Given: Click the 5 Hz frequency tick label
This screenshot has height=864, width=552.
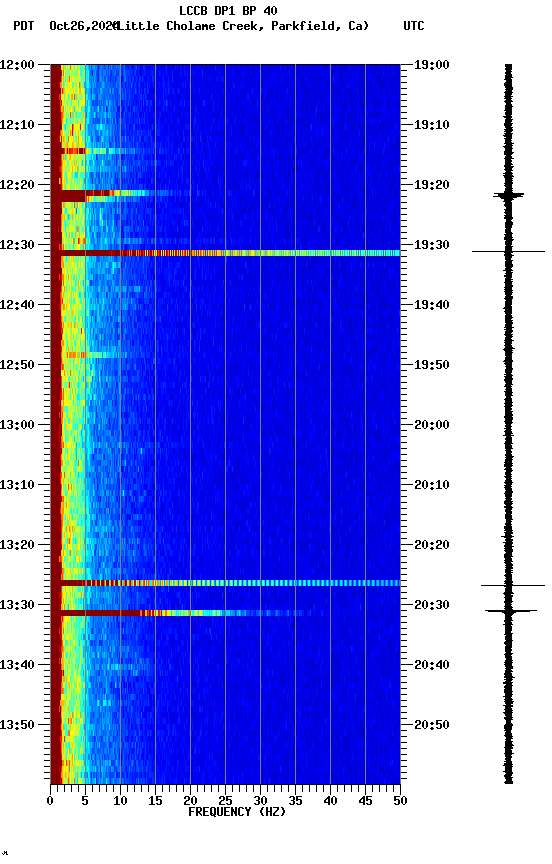Looking at the screenshot, I should 85,801.
